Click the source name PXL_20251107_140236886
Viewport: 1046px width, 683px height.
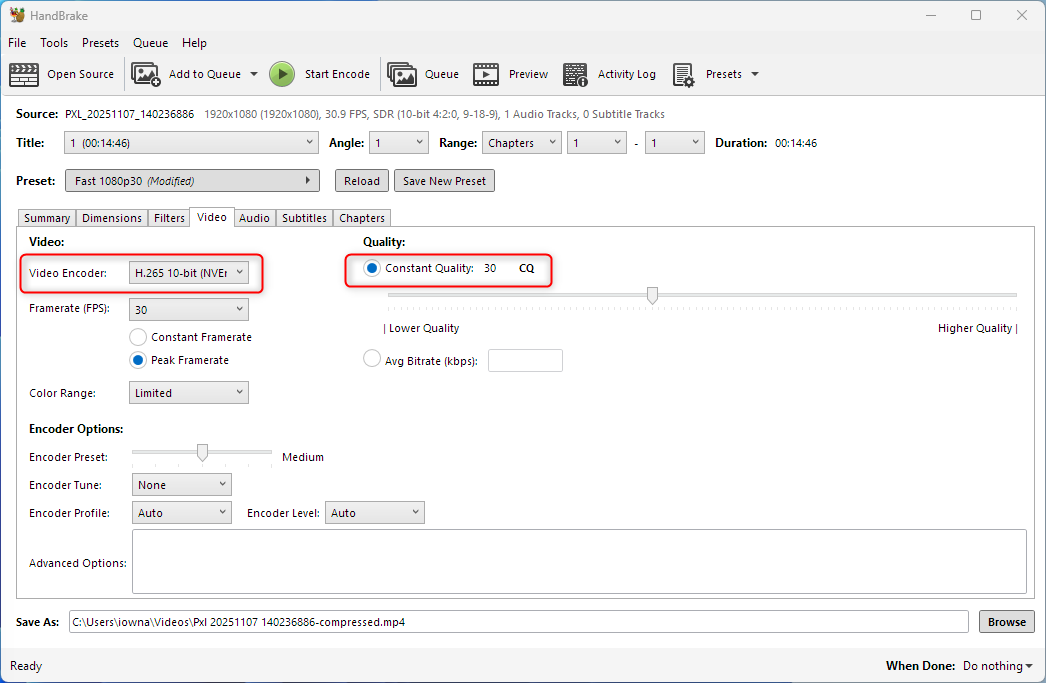(x=129, y=114)
